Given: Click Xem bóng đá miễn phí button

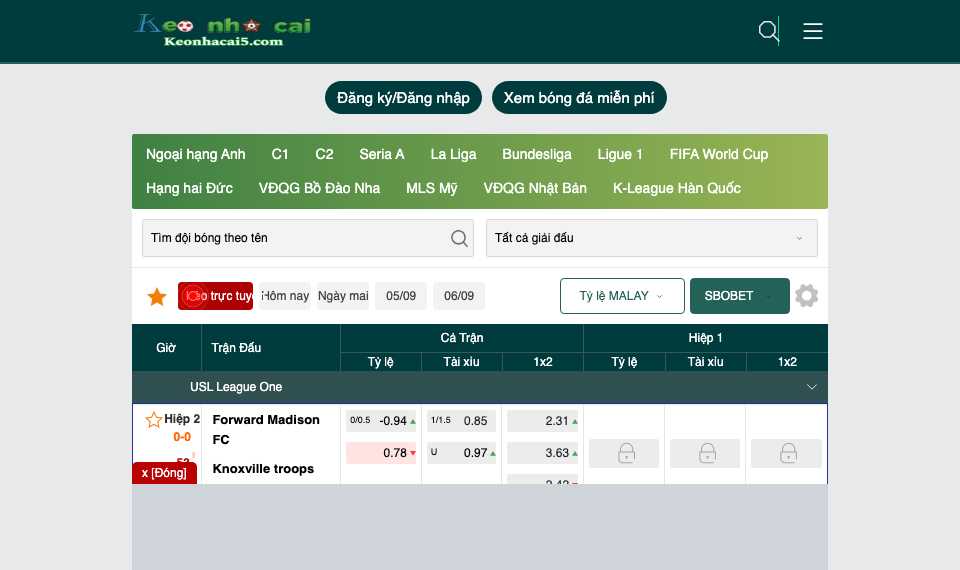Looking at the screenshot, I should [x=579, y=98].
